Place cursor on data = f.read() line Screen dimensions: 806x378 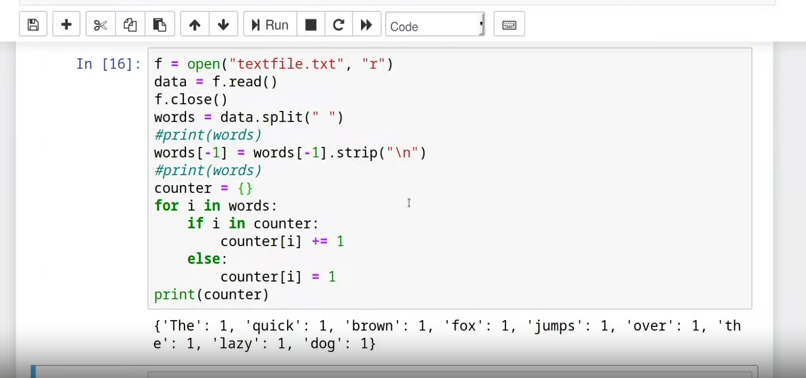point(216,82)
